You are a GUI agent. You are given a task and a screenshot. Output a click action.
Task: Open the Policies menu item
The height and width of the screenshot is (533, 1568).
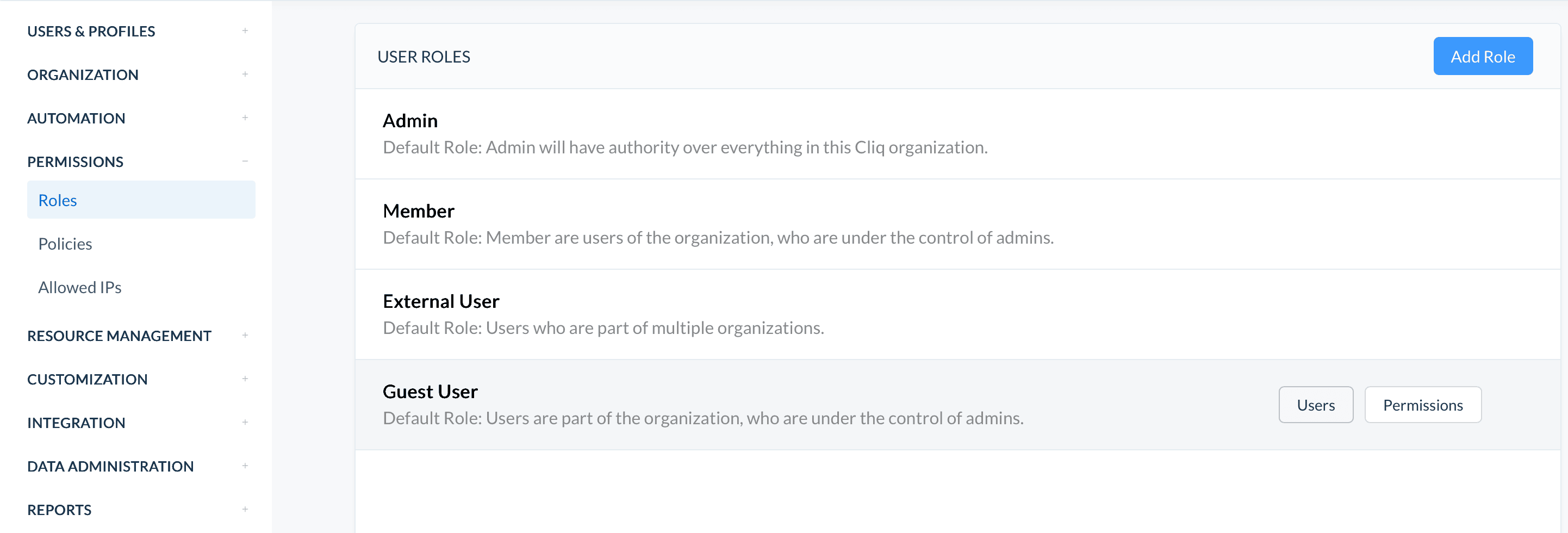pos(65,244)
